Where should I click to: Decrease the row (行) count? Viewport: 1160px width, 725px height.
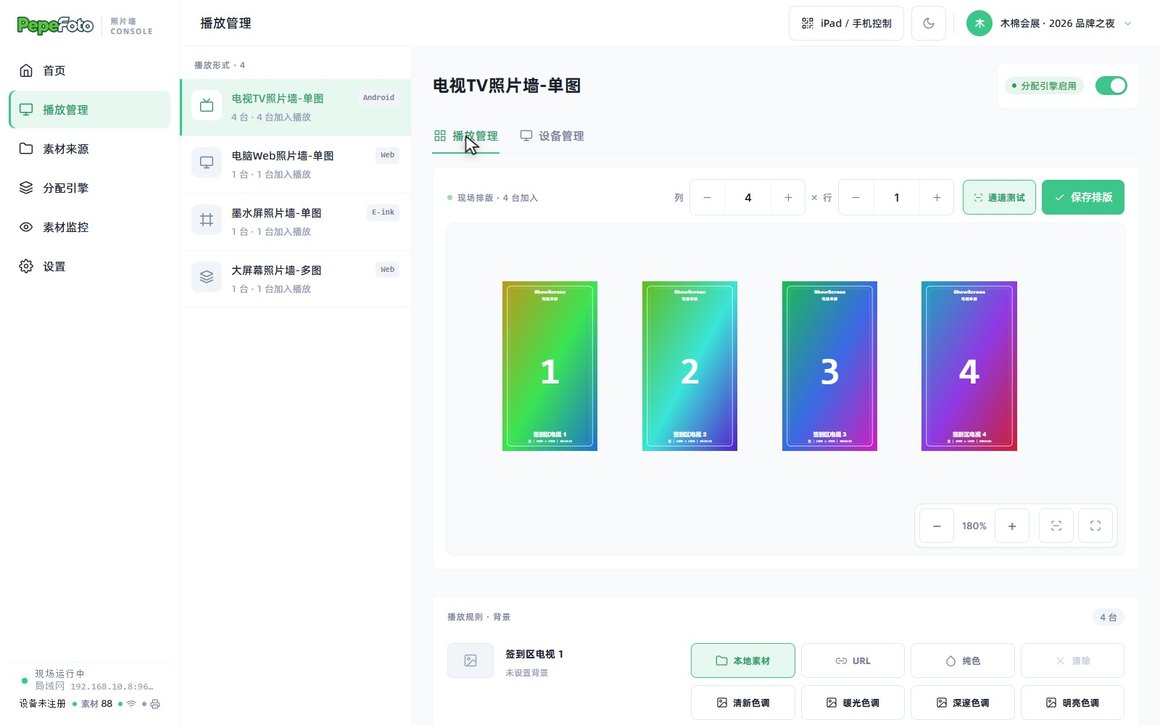click(856, 198)
